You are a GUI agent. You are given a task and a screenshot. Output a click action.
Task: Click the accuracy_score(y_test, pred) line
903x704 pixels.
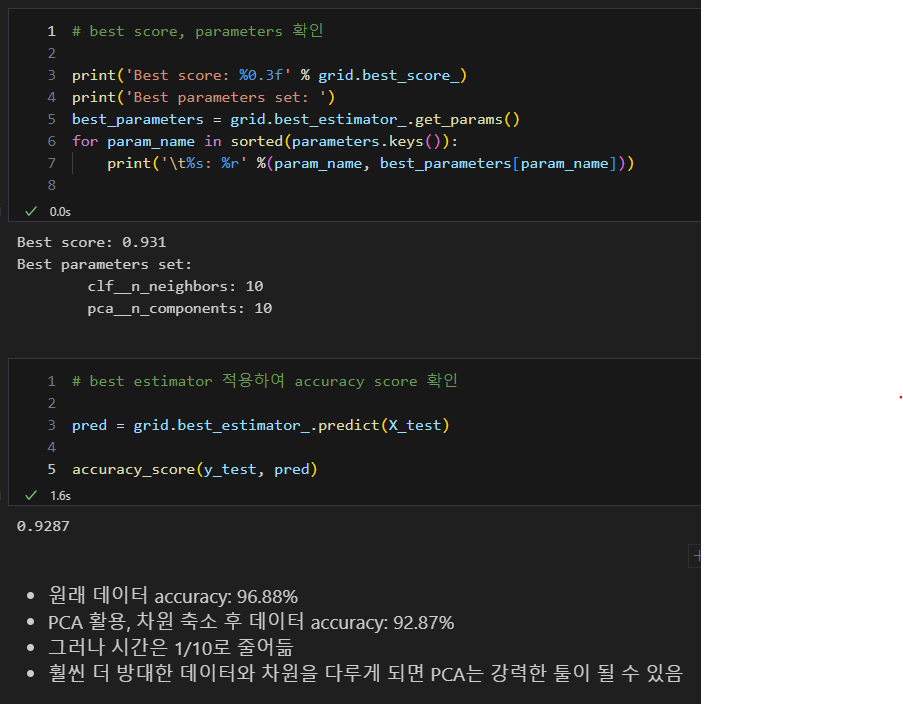point(195,470)
